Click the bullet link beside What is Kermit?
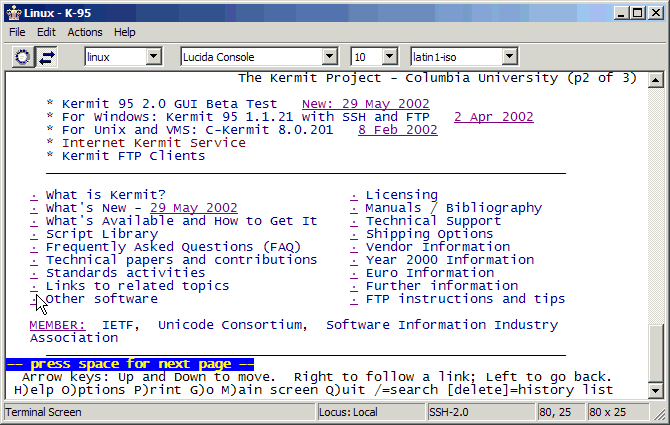 pos(34,195)
